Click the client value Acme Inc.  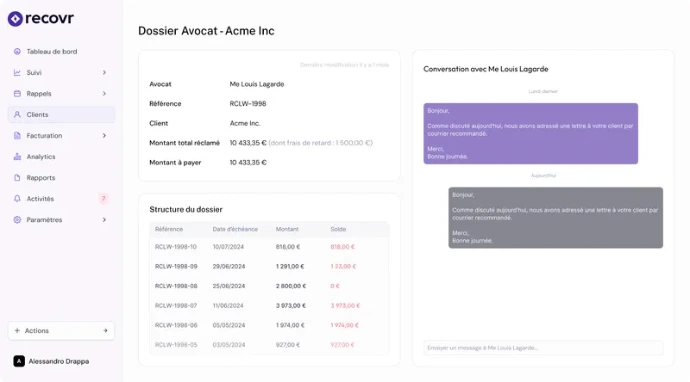tap(245, 123)
